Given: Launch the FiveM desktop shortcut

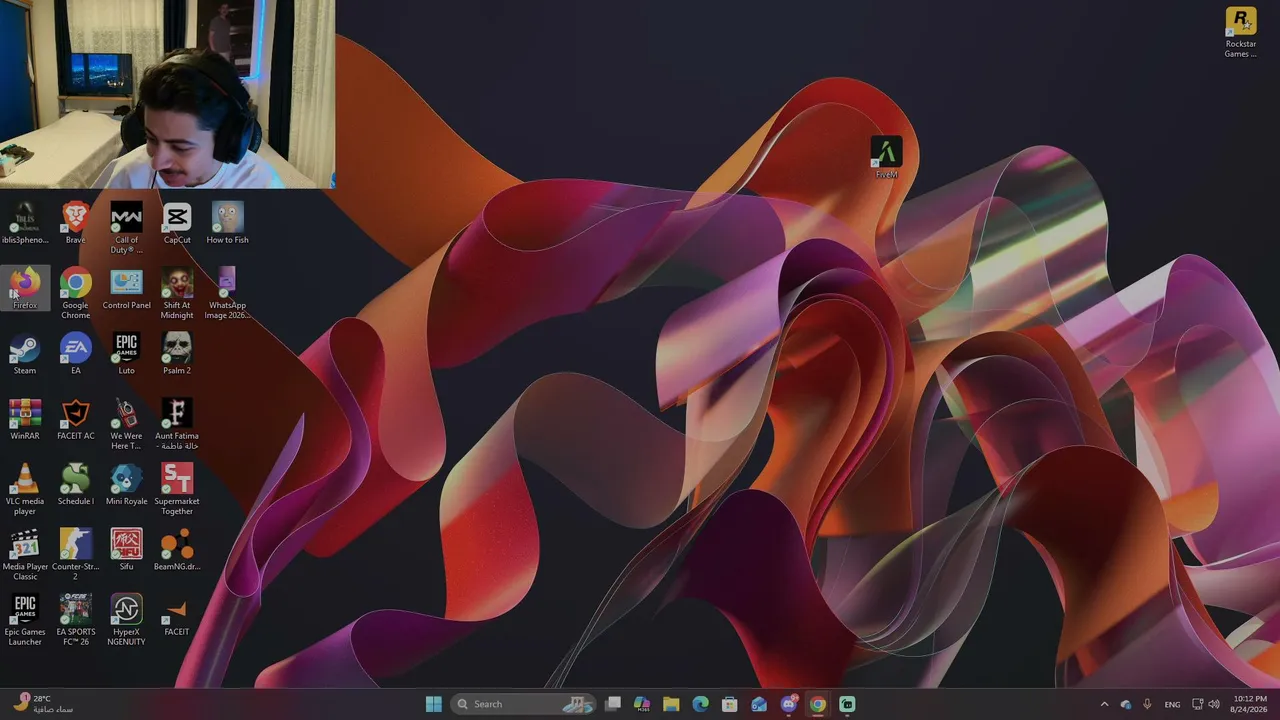Looking at the screenshot, I should coord(886,158).
